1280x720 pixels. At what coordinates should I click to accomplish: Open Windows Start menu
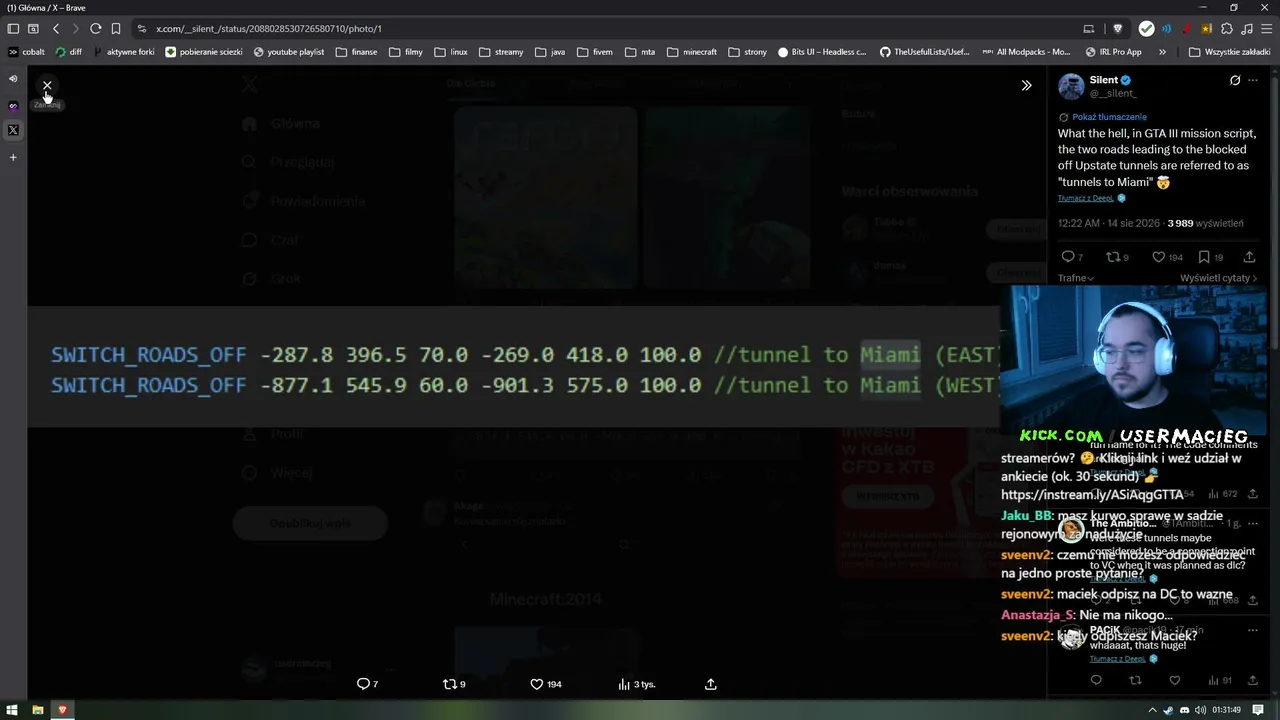13,710
